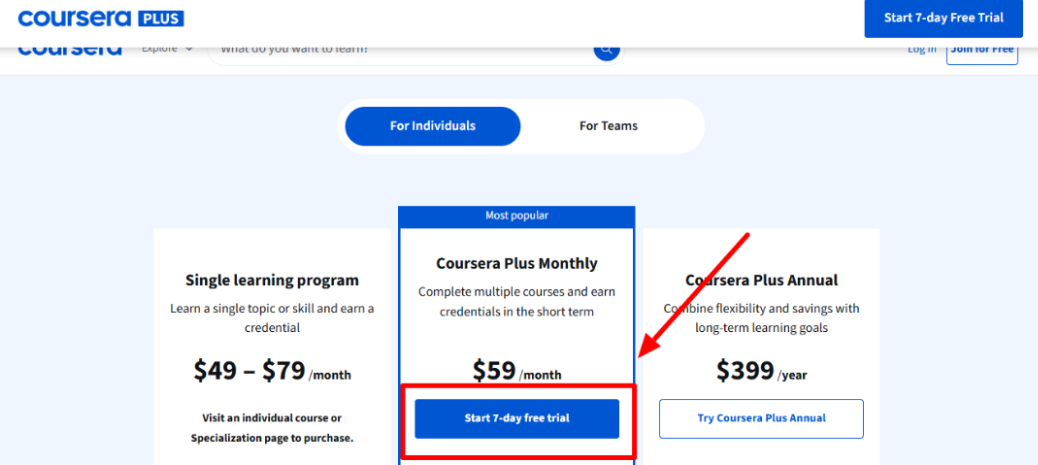Click the Coursera Plus Annual plan title
Viewport: 1038px width, 465px height.
(x=761, y=280)
